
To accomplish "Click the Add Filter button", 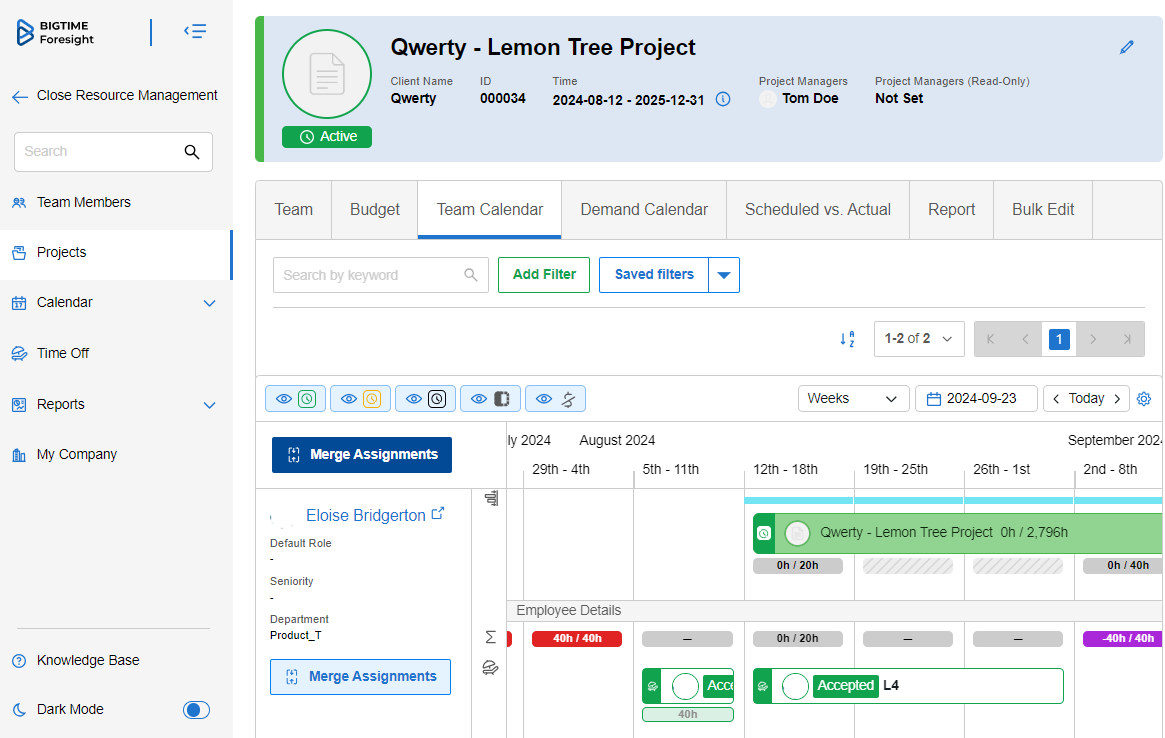I will tap(544, 275).
